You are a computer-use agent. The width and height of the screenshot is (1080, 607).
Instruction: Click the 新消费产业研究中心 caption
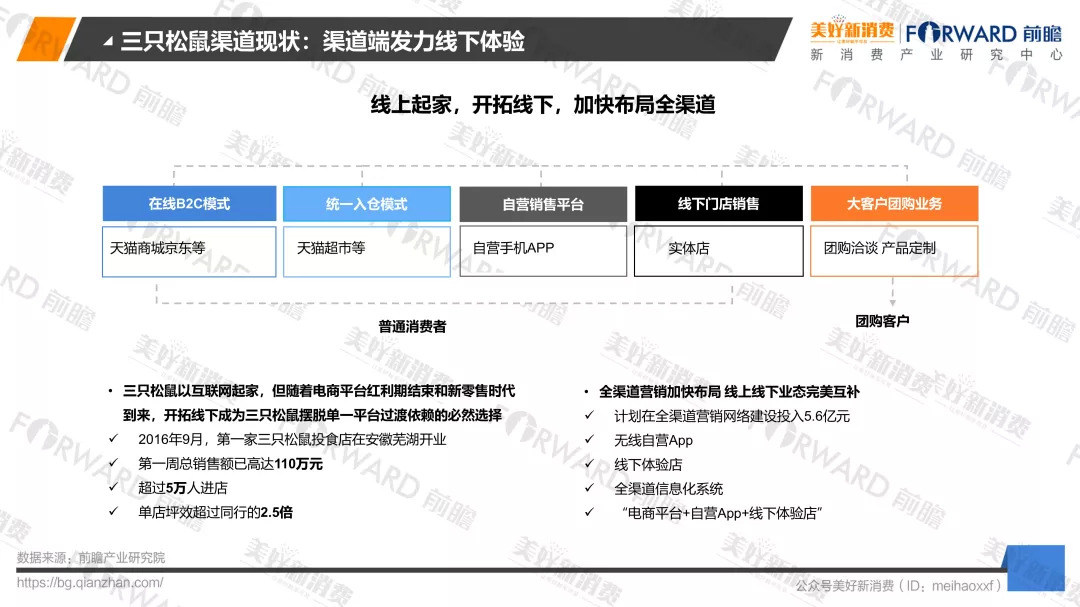tap(936, 54)
